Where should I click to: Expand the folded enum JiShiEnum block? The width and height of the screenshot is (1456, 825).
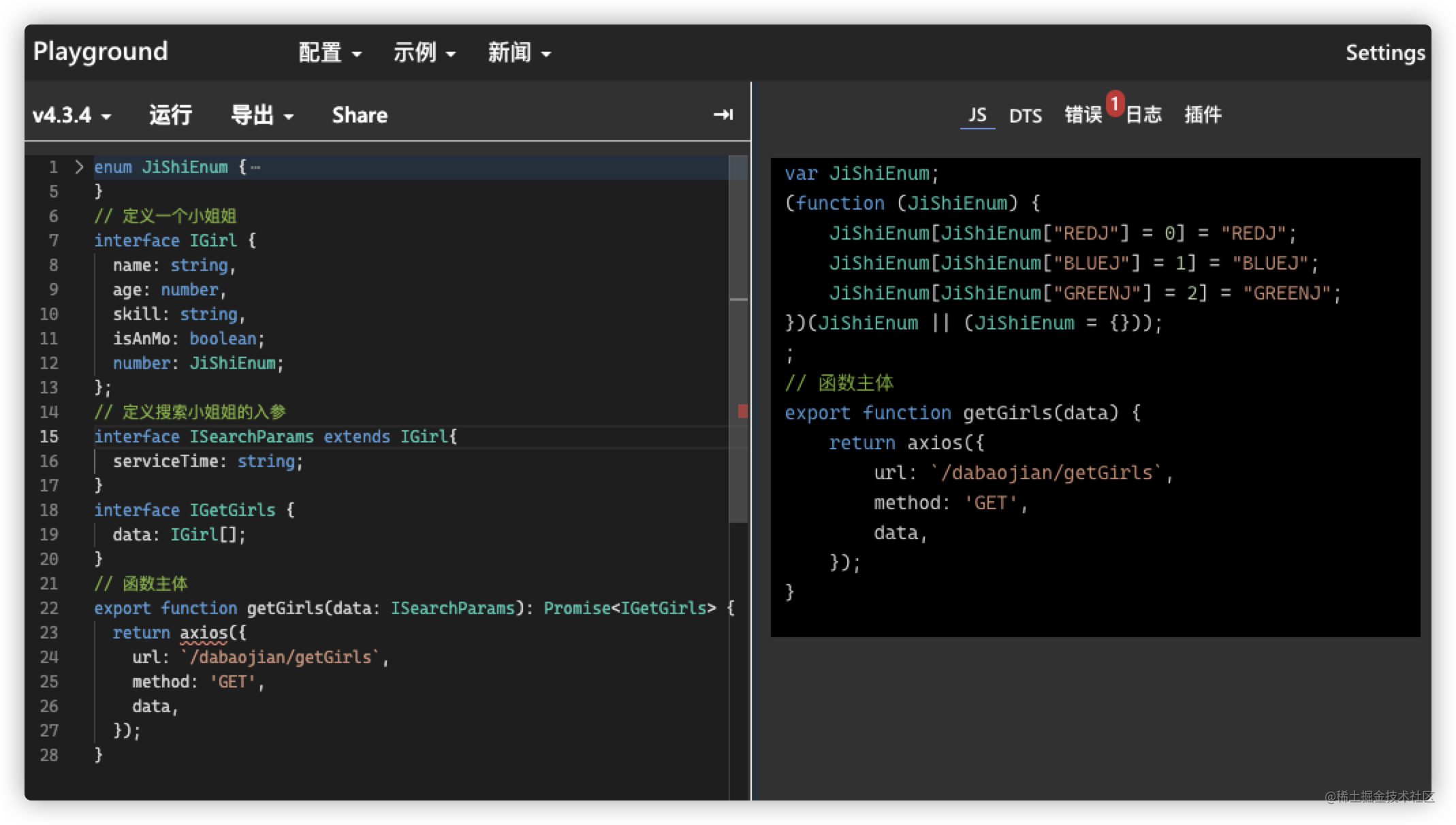click(x=79, y=167)
